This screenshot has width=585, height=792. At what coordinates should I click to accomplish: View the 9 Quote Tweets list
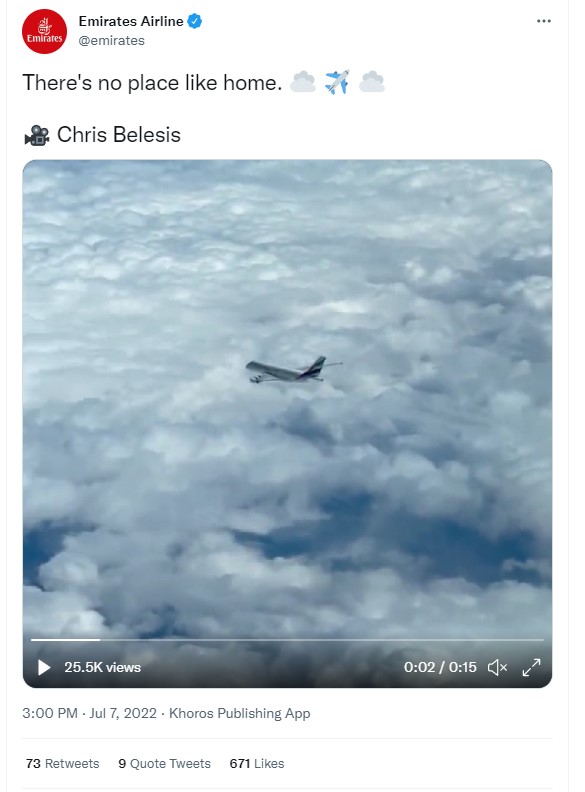click(x=164, y=763)
